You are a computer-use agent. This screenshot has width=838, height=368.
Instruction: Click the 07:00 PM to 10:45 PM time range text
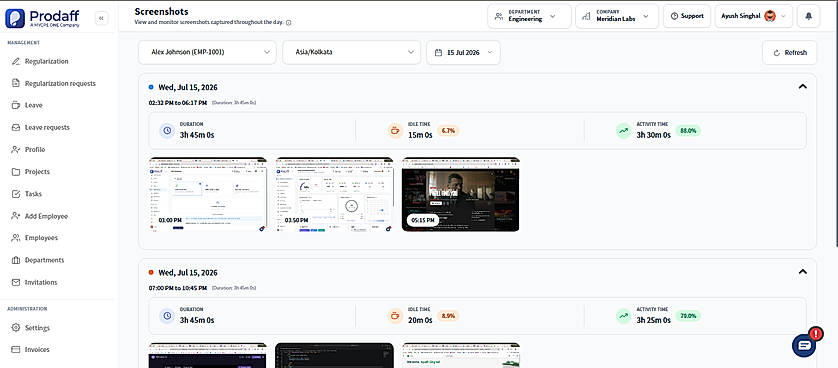[177, 288]
